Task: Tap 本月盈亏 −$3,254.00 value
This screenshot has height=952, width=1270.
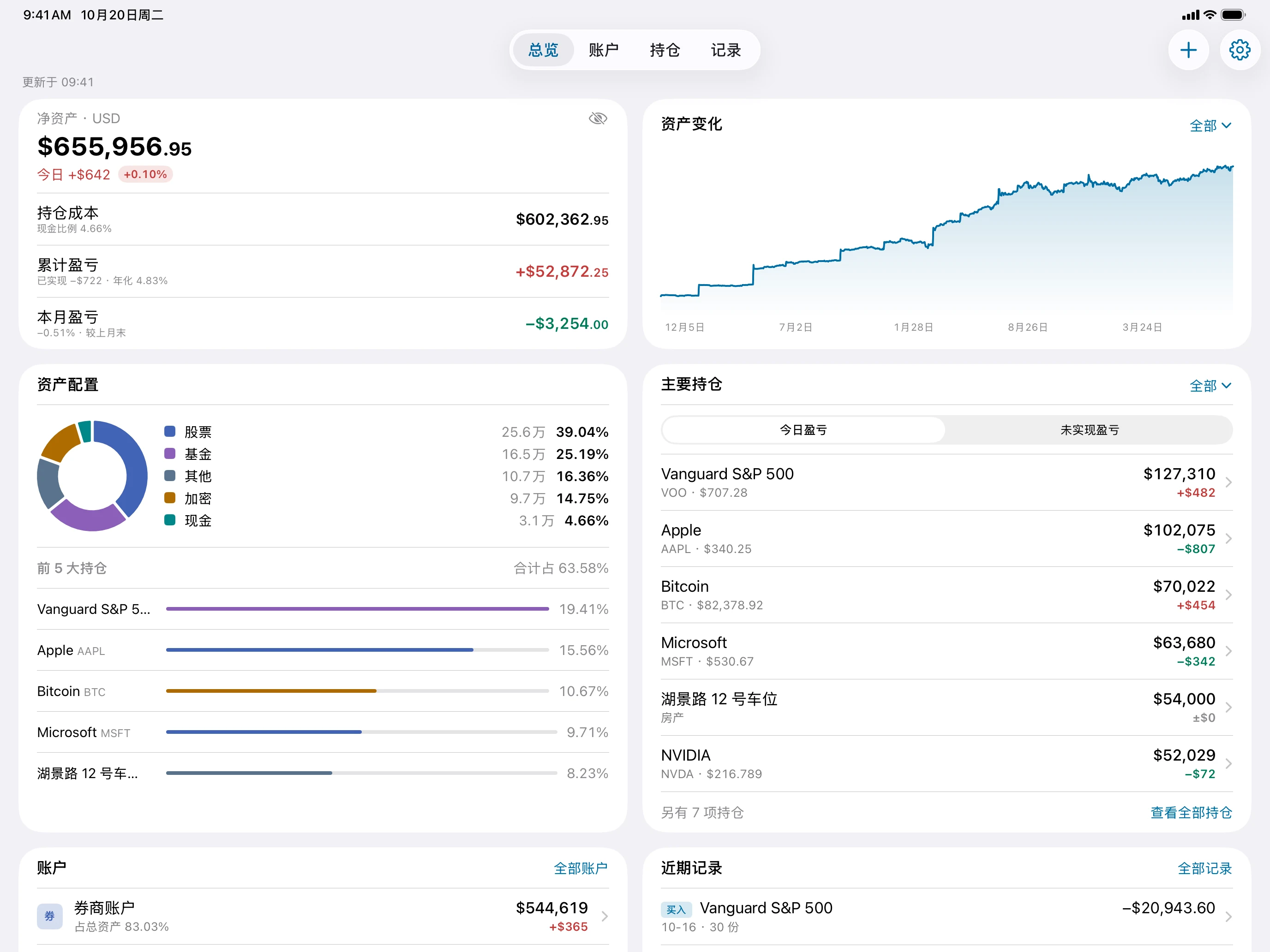Action: click(x=567, y=324)
